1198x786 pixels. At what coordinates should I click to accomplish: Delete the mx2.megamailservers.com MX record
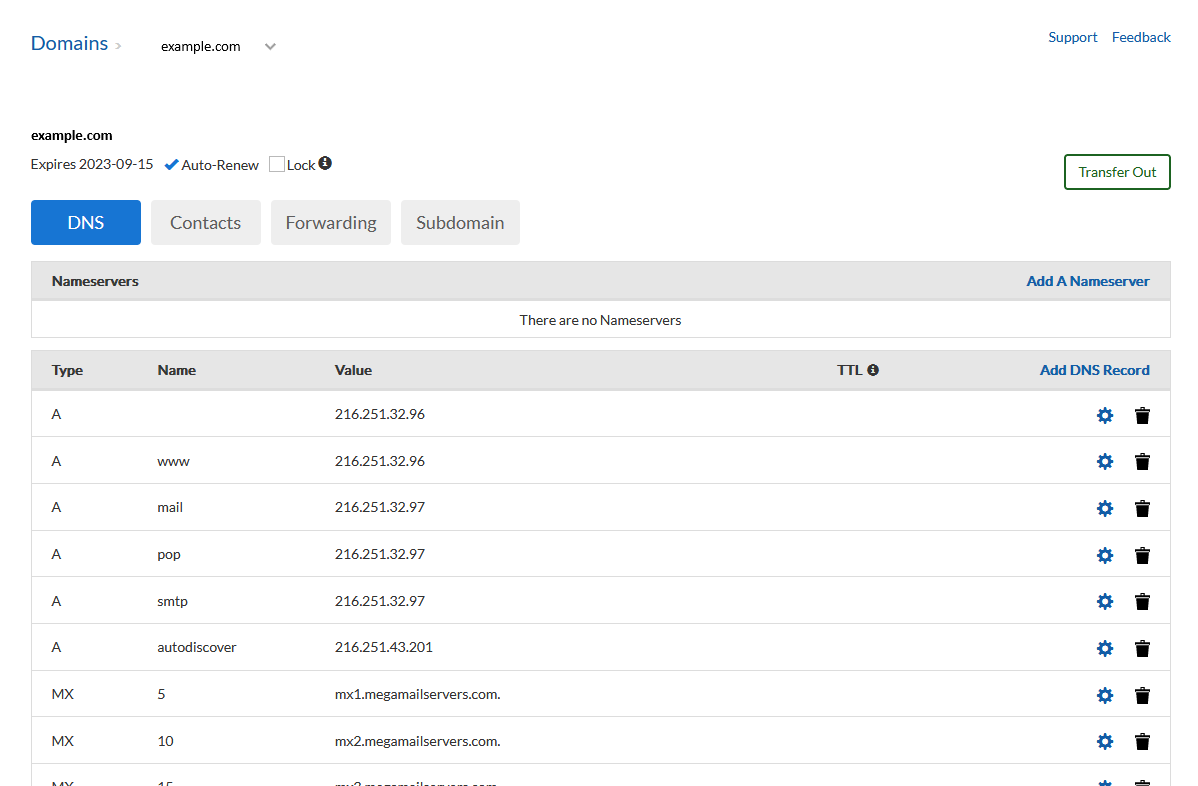[x=1142, y=741]
